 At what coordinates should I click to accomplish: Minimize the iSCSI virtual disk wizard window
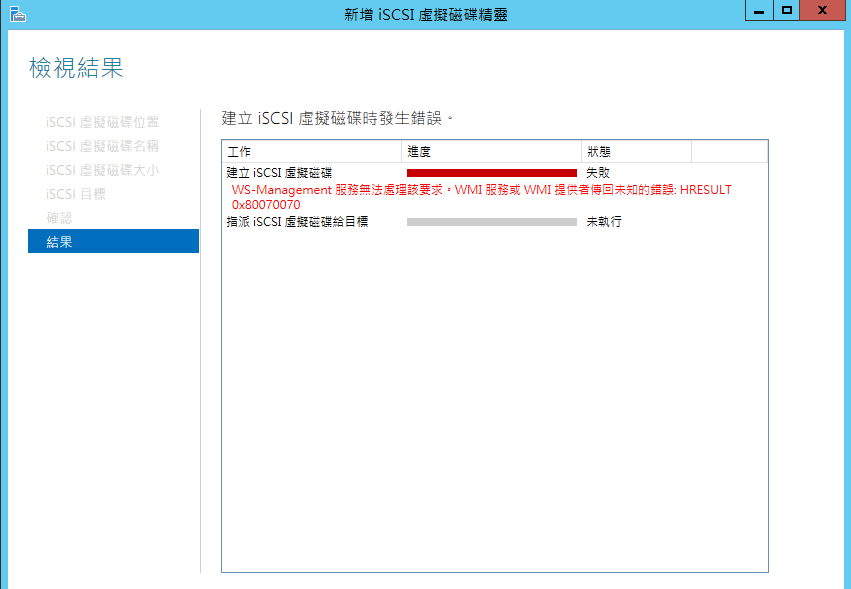760,11
